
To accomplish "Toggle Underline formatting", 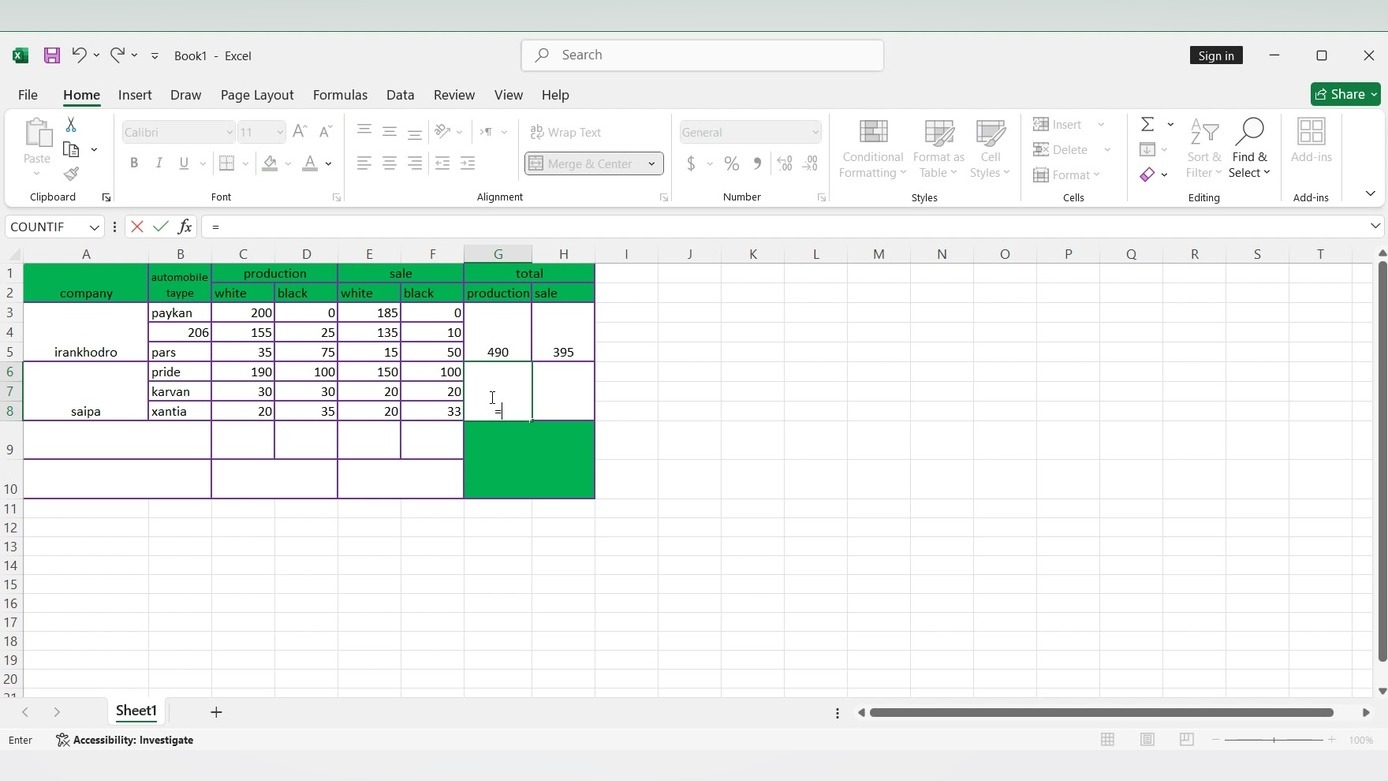I will 183,164.
